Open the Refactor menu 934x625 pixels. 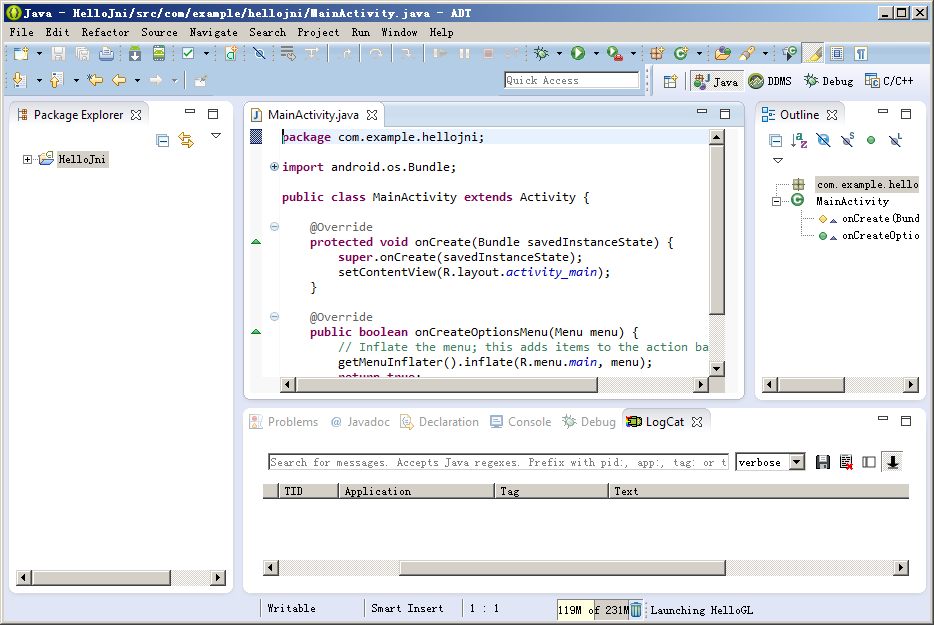click(105, 32)
